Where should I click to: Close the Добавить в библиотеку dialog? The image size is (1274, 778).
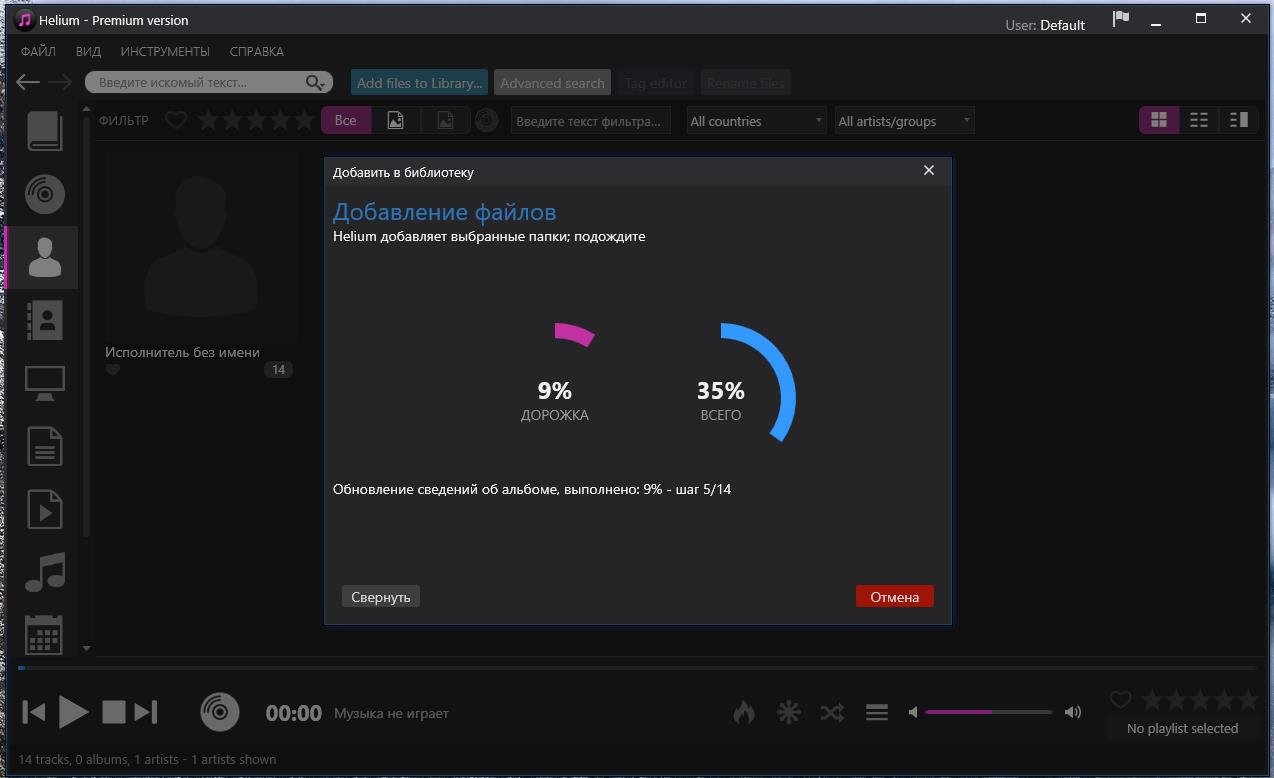click(929, 170)
